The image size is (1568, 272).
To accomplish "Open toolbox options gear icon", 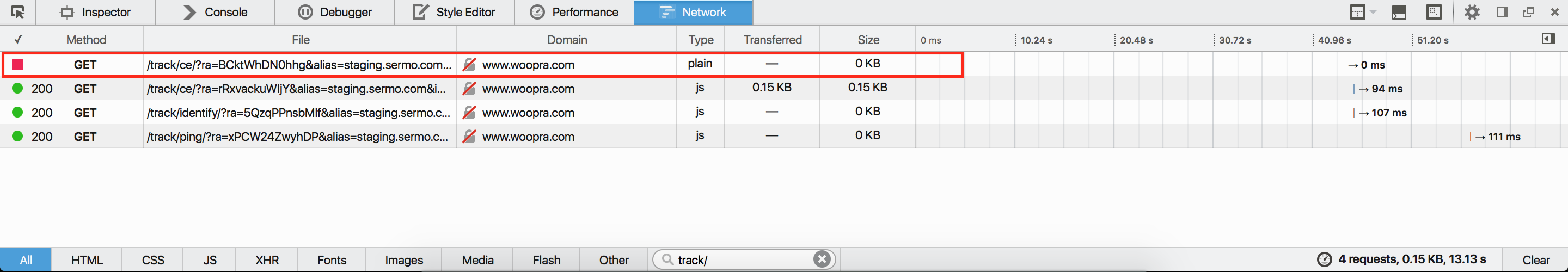I will click(1472, 12).
